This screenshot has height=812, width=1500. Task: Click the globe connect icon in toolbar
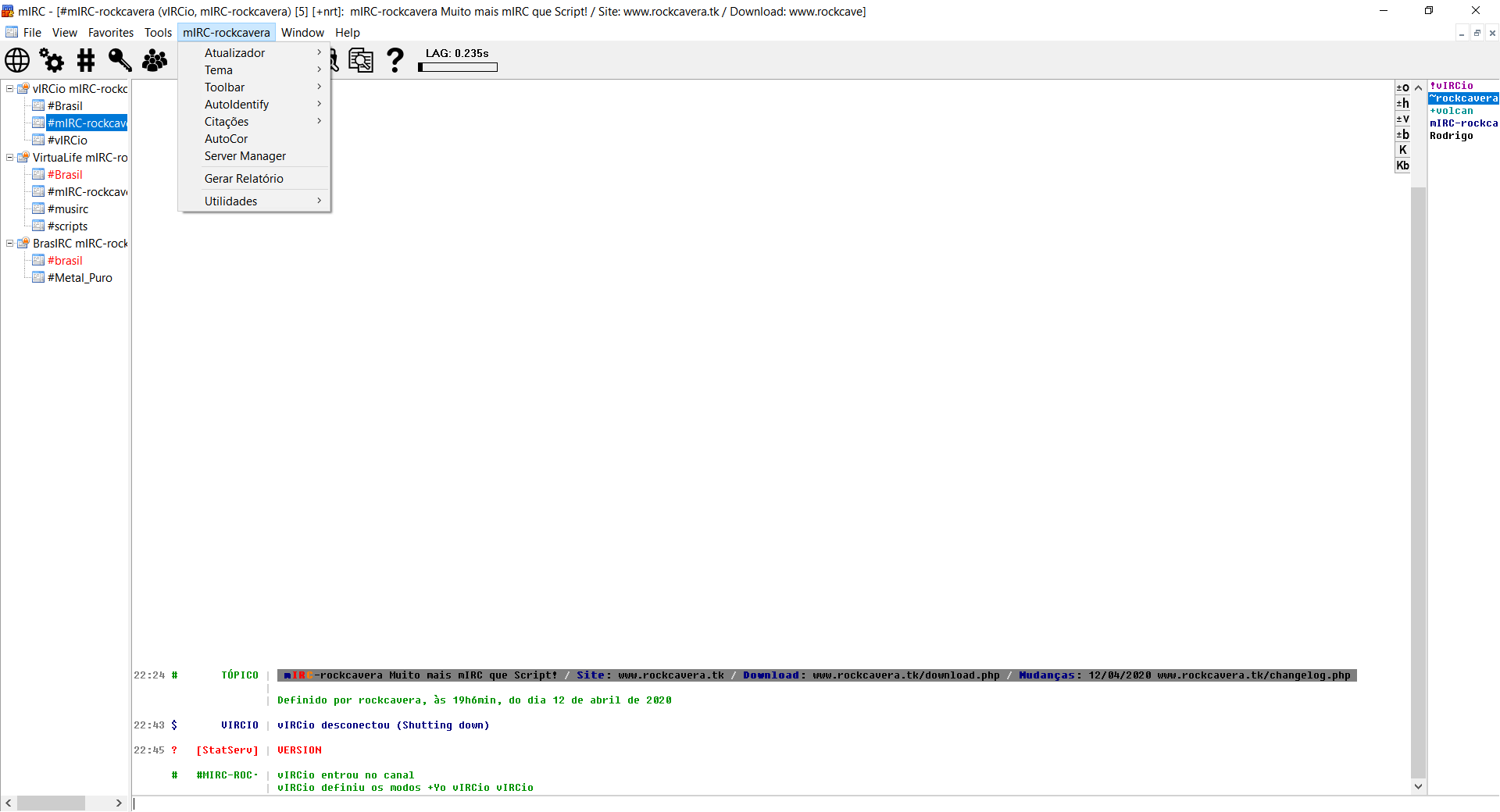tap(17, 60)
